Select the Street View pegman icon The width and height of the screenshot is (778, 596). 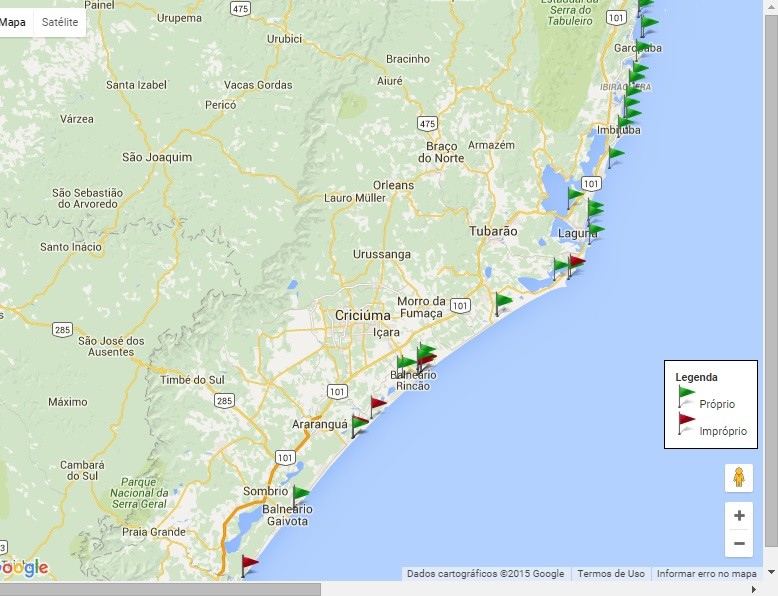pos(739,478)
